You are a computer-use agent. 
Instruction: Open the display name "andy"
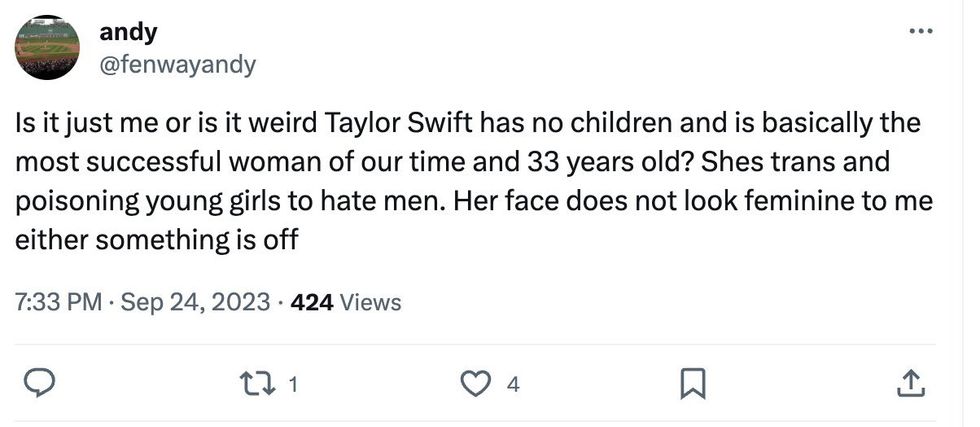(x=128, y=32)
